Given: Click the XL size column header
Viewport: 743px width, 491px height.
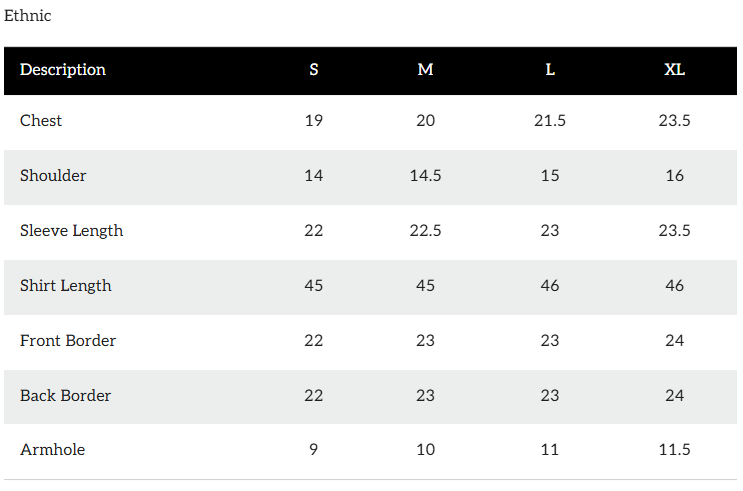Looking at the screenshot, I should [674, 70].
